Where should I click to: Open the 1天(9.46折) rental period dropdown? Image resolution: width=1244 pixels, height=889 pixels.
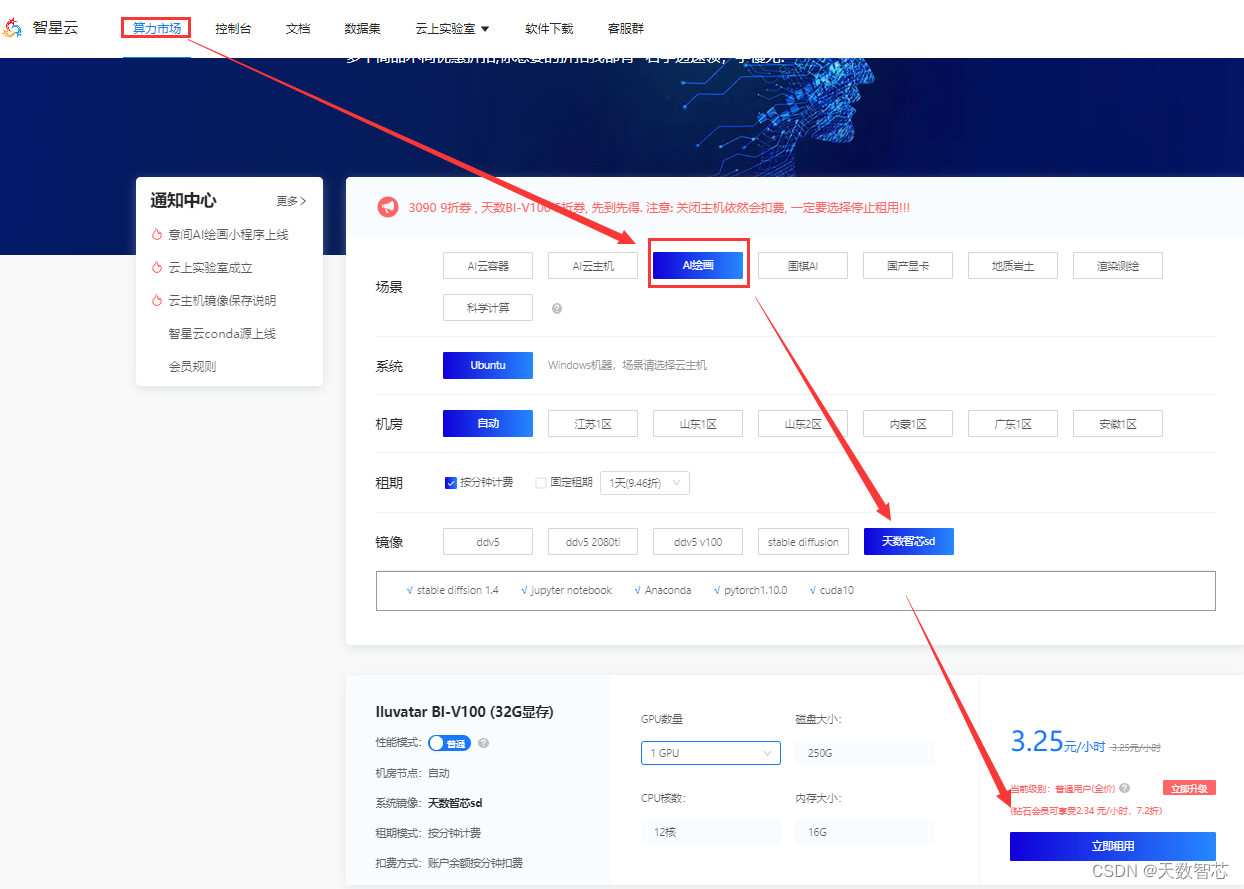click(x=645, y=483)
